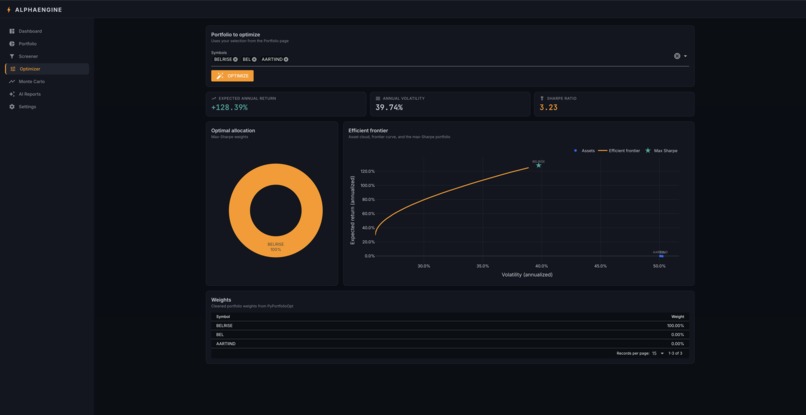Screen dimensions: 806x415
Task: Click the Max Sharpe star marker on chart
Action: click(x=538, y=166)
